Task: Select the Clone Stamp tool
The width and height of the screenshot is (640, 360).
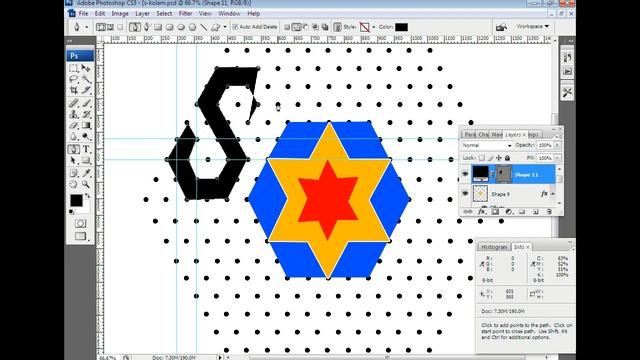Action: [x=74, y=114]
